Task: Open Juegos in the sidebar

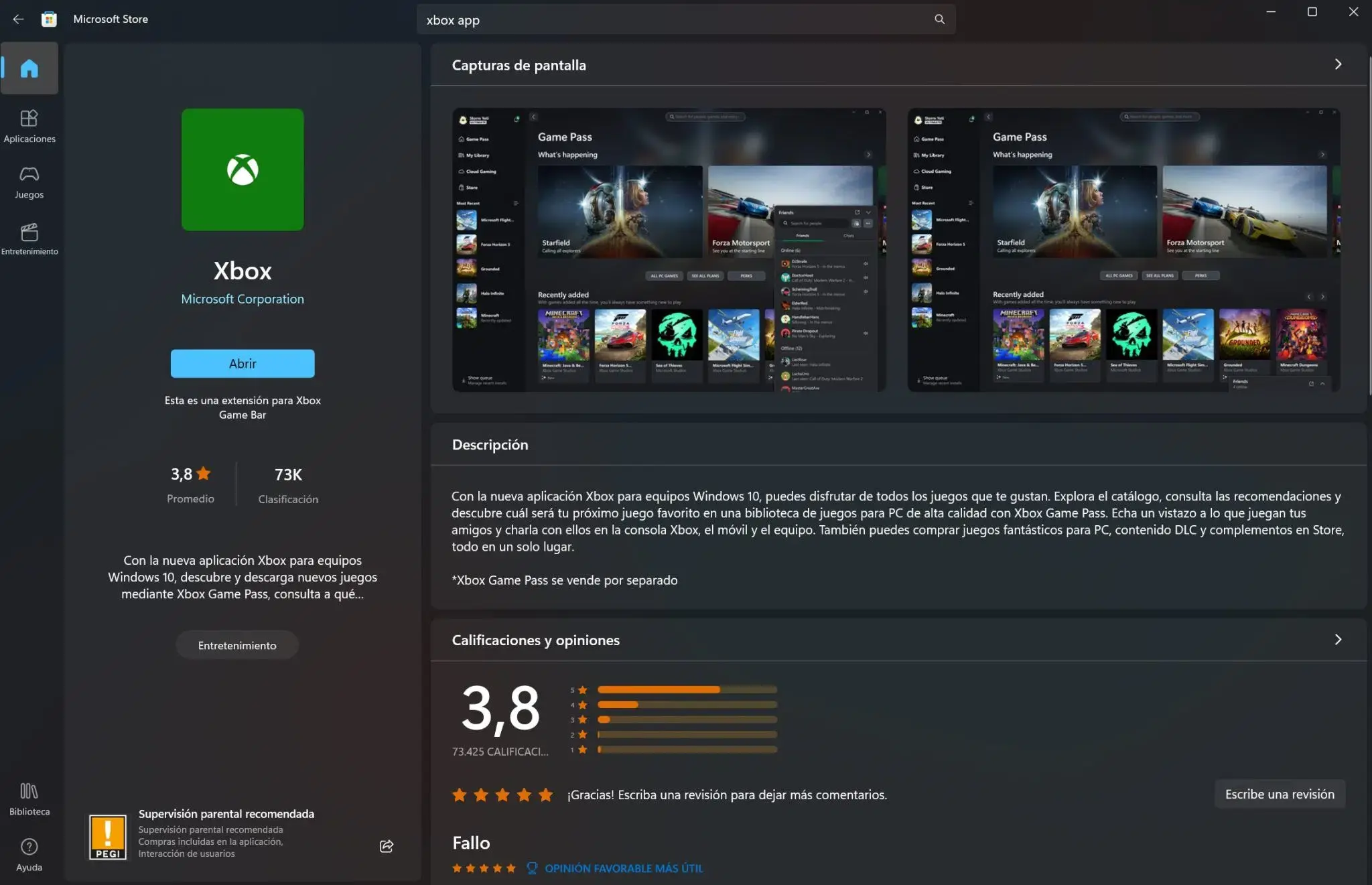Action: (29, 183)
